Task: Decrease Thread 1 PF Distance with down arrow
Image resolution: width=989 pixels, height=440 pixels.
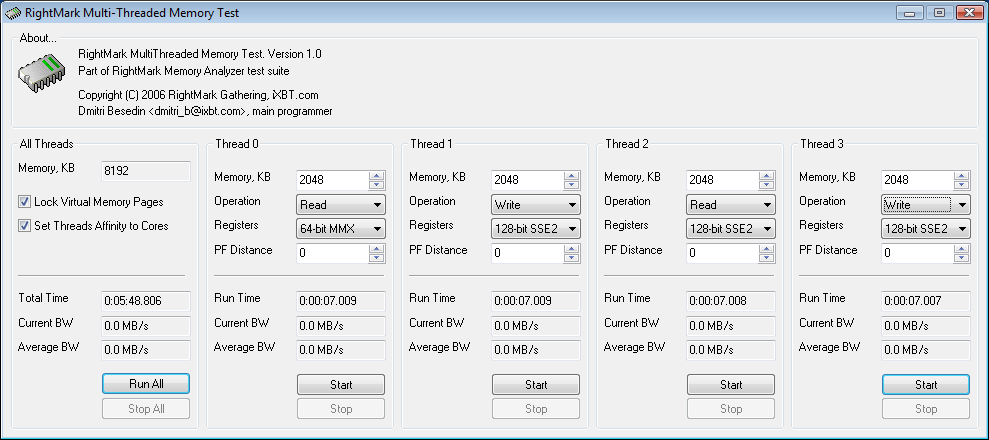Action: tap(571, 258)
